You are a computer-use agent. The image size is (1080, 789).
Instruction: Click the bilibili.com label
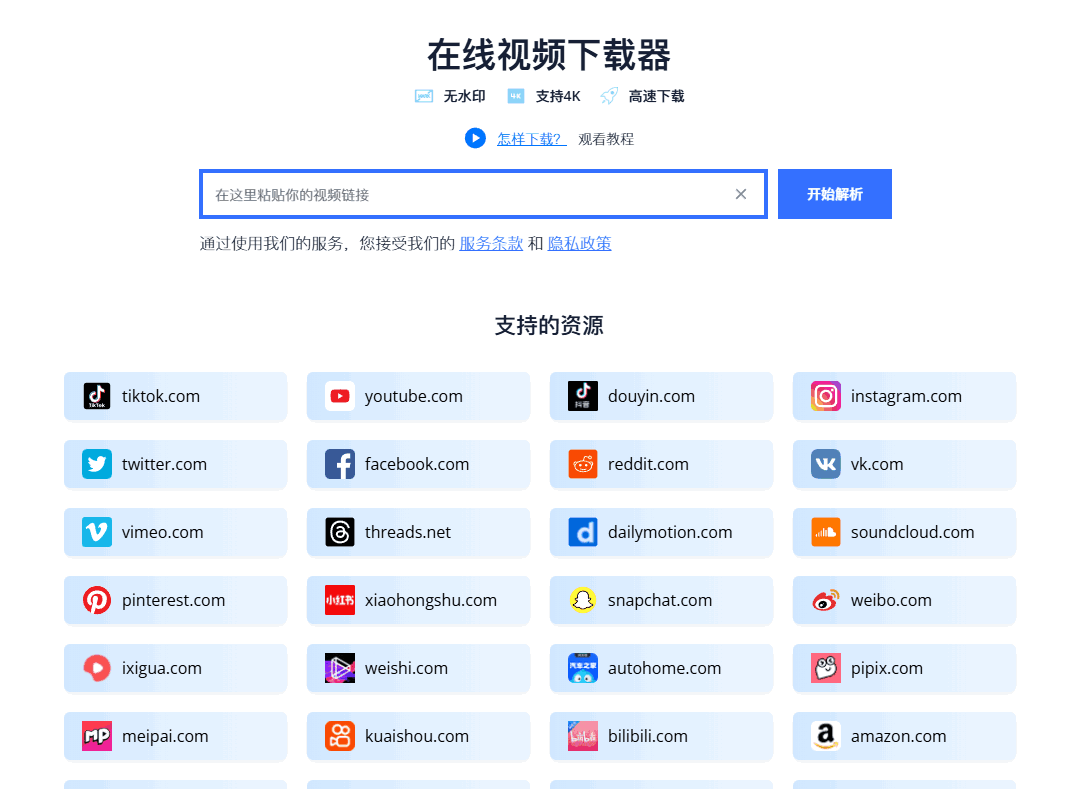click(x=648, y=736)
